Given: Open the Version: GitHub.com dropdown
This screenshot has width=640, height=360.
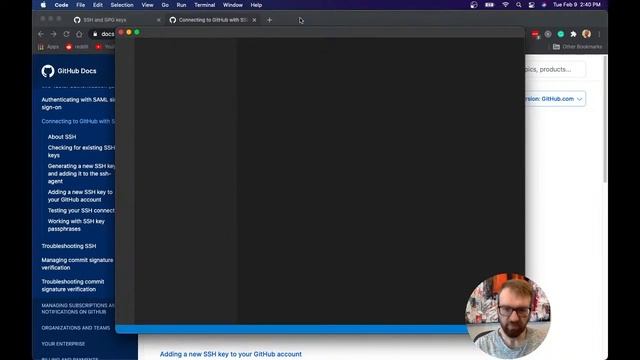Looking at the screenshot, I should [555, 99].
